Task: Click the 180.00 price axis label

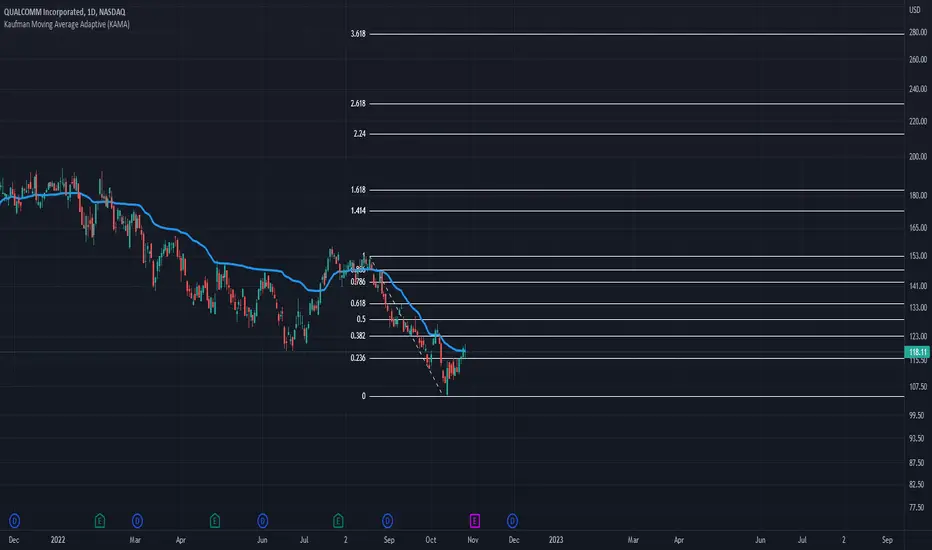Action: pos(918,196)
